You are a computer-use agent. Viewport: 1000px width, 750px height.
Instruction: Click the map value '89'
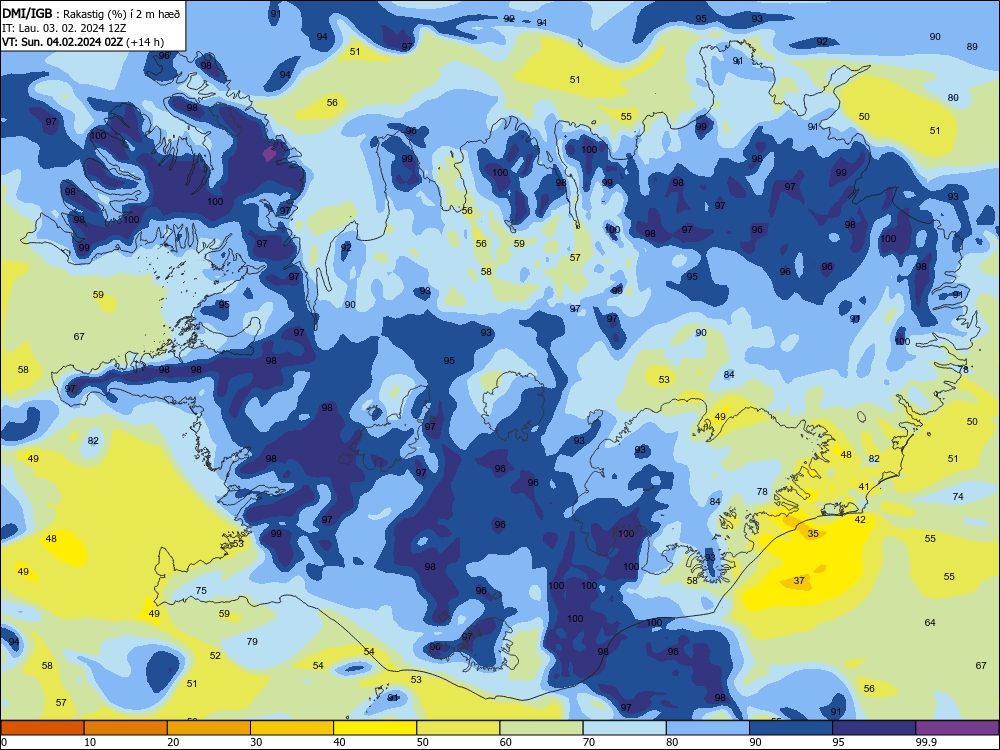click(972, 47)
